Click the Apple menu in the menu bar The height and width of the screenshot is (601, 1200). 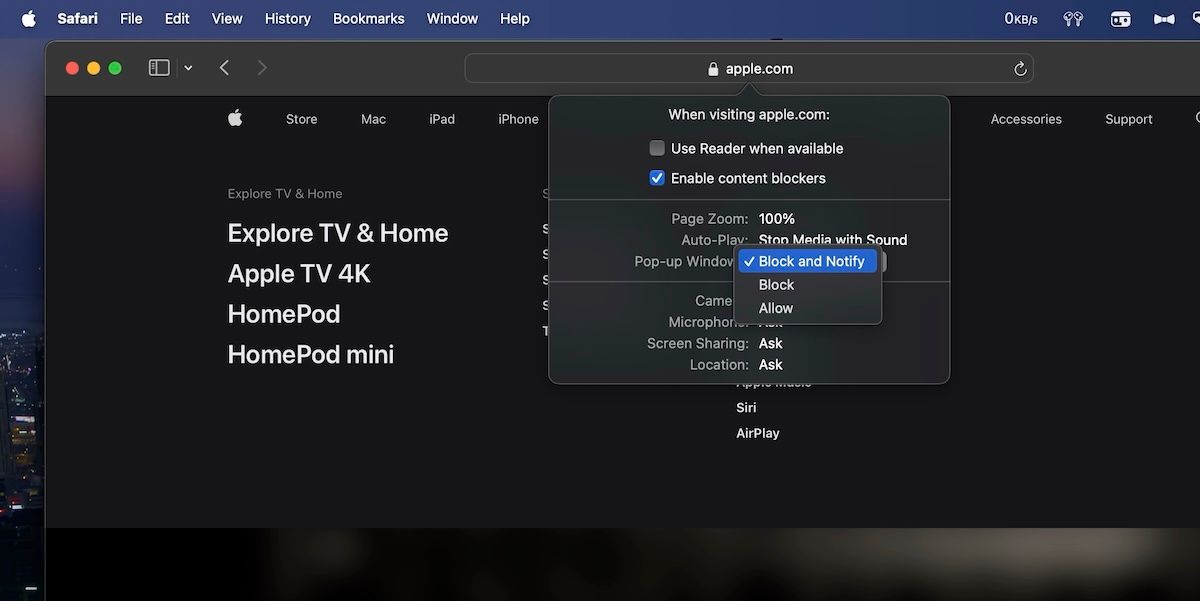(27, 17)
